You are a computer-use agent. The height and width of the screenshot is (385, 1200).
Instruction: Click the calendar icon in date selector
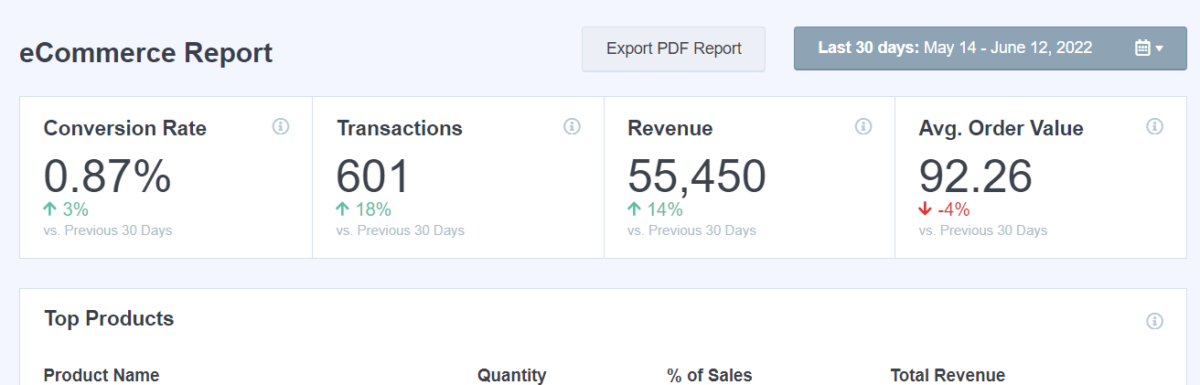click(1143, 48)
